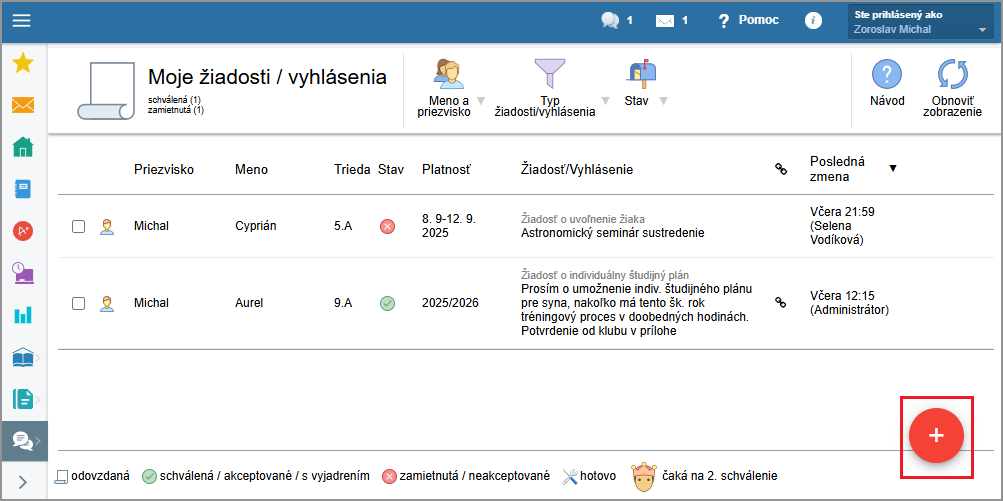
Task: Click the yellow star favorites icon
Action: coord(22,63)
